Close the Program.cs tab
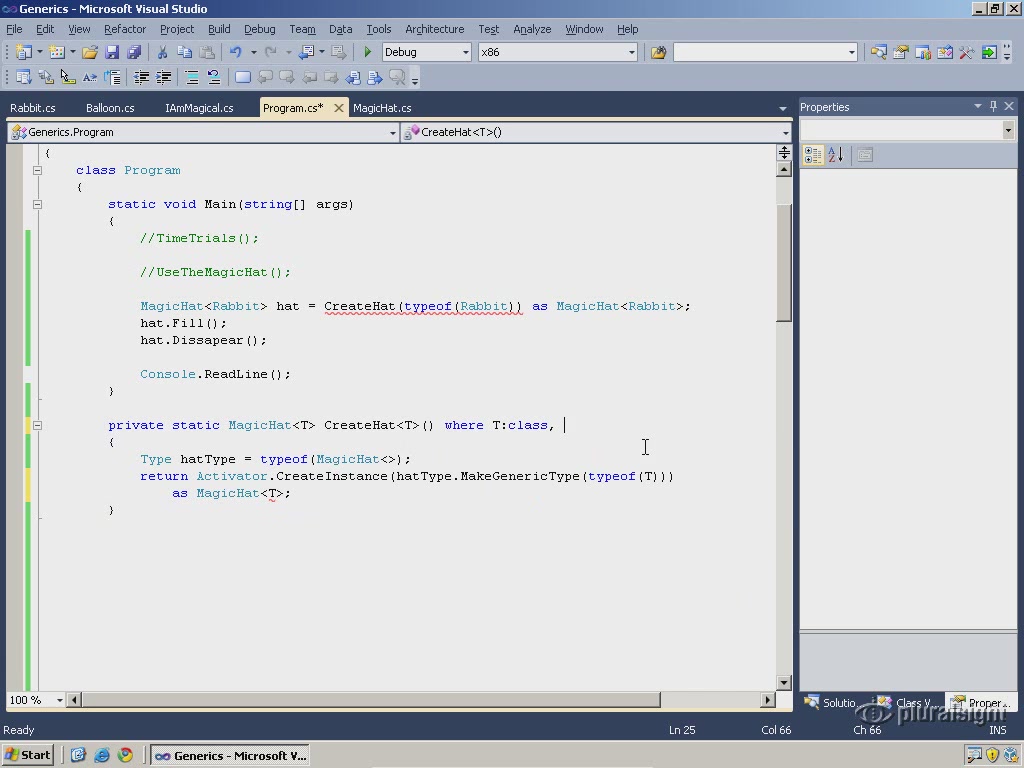 338,108
